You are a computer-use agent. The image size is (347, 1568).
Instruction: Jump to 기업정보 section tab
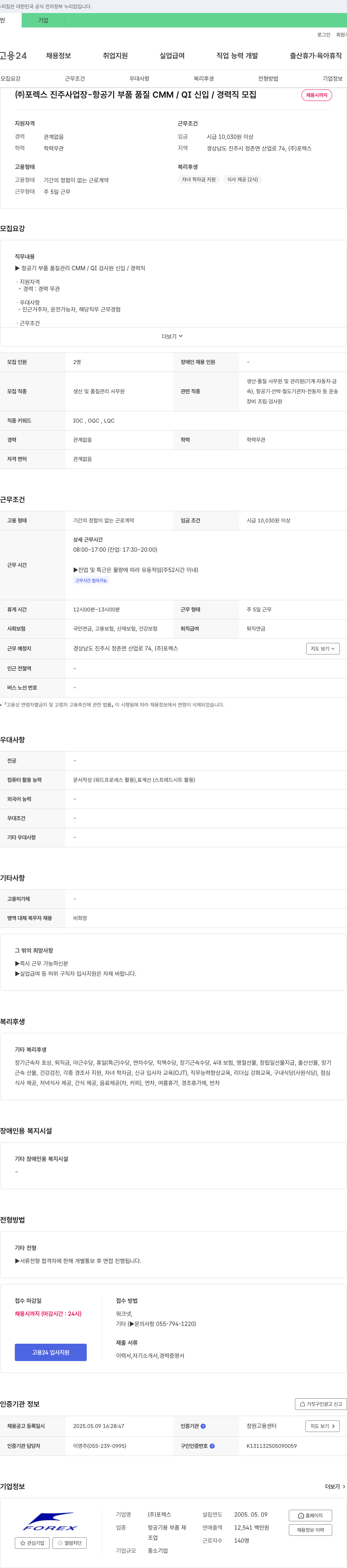tap(333, 79)
